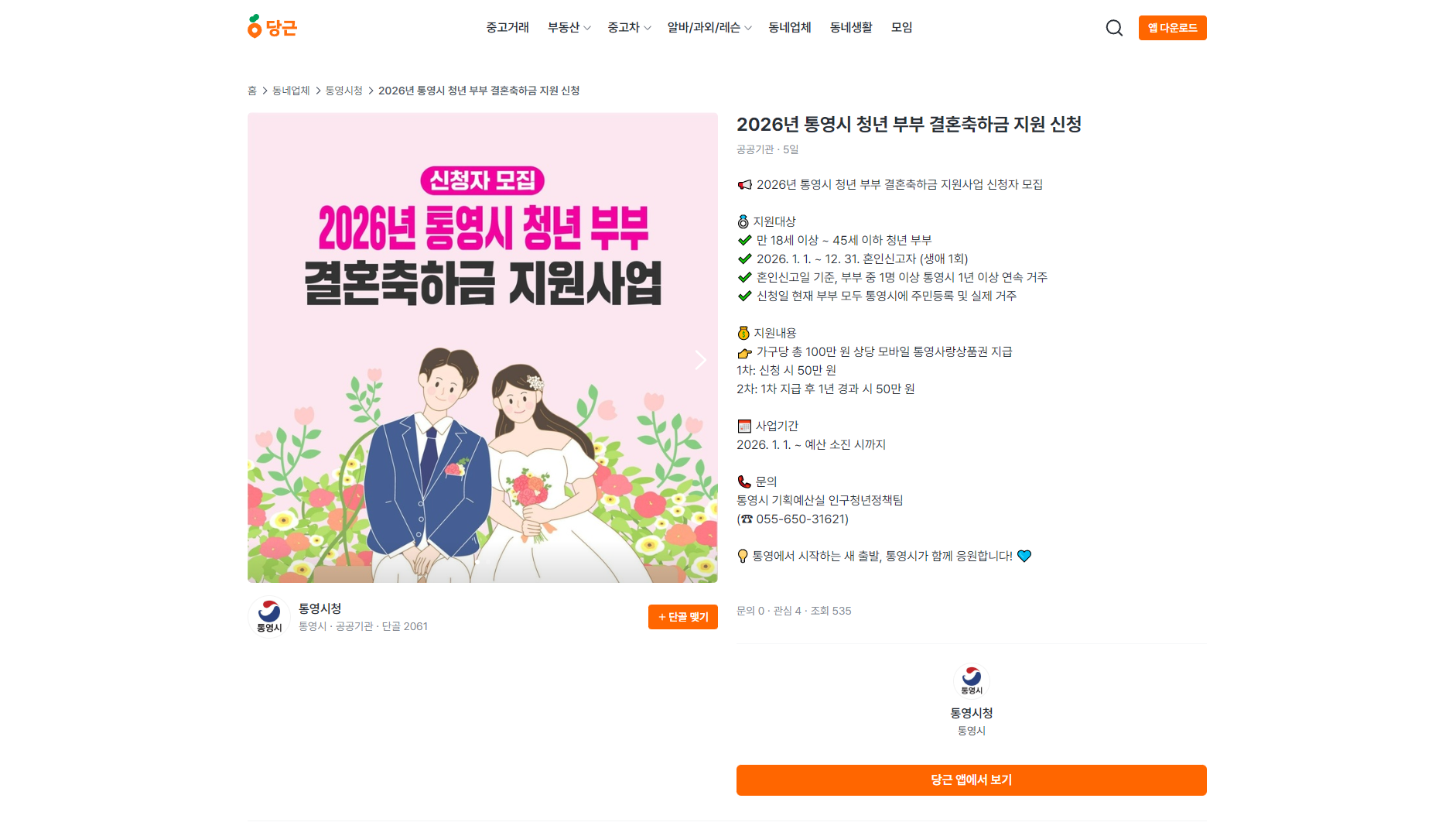The width and height of the screenshot is (1456, 836).
Task: Go to the 동네생활 menu item
Action: click(x=851, y=28)
